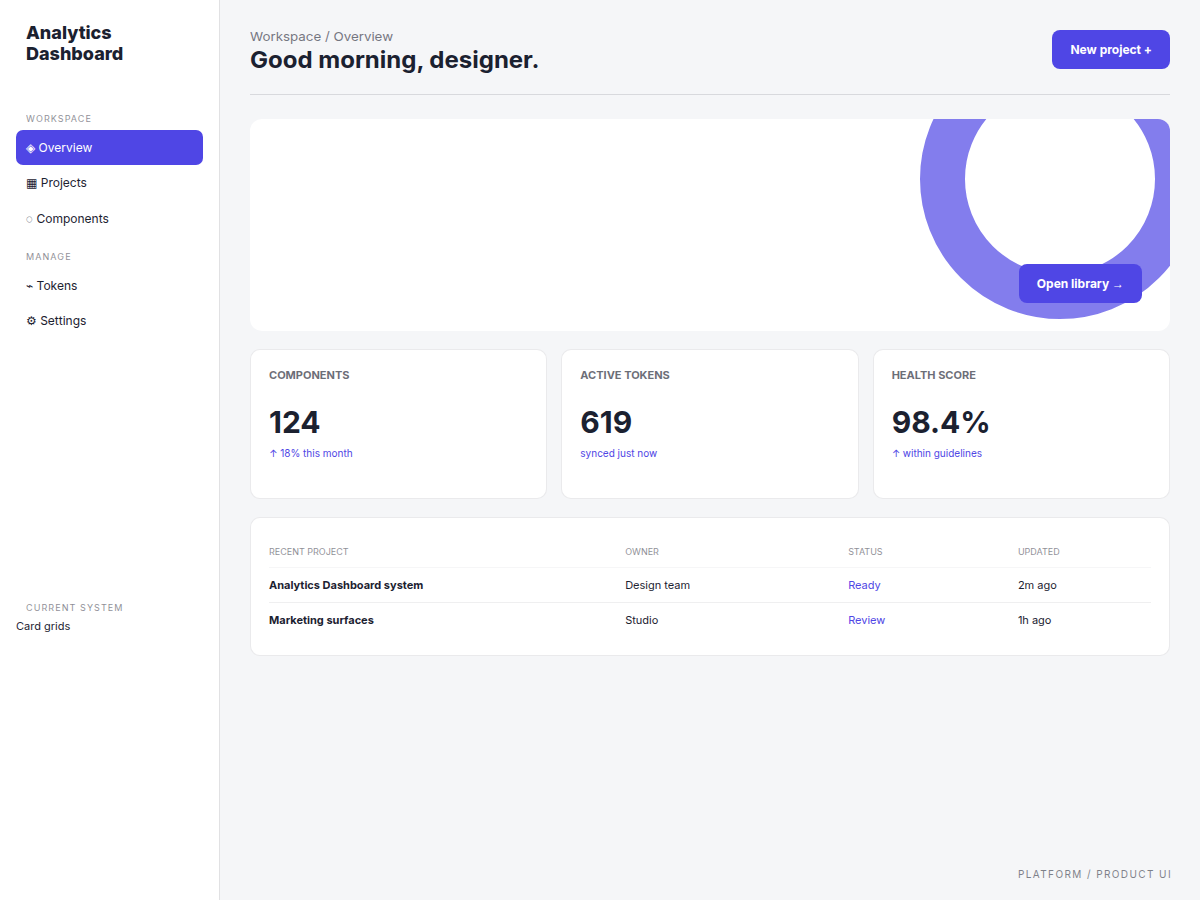Open the Components sidebar section
Viewport: 1200px width, 900px height.
[109, 219]
